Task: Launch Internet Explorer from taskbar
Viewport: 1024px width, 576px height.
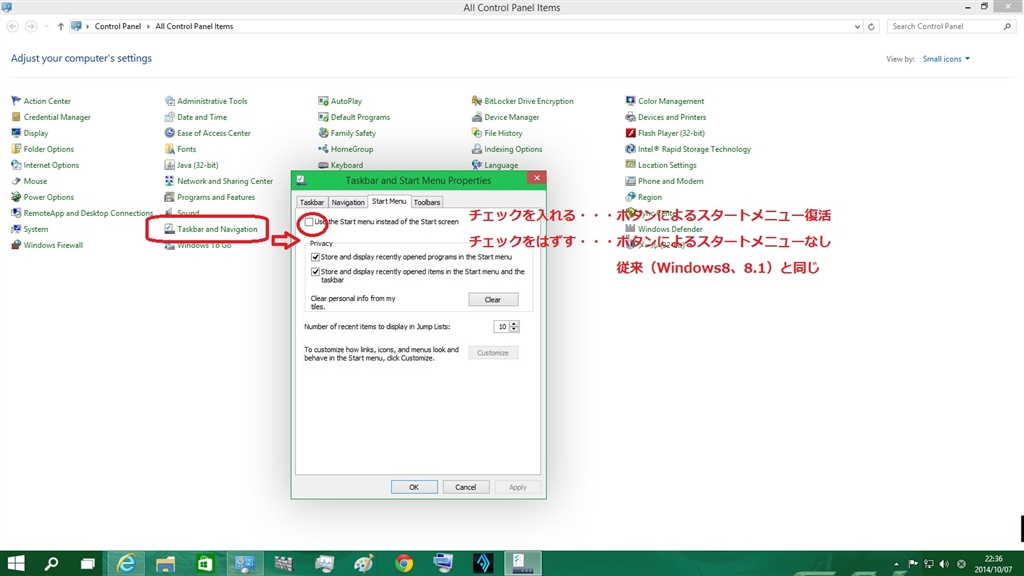Action: (125, 563)
